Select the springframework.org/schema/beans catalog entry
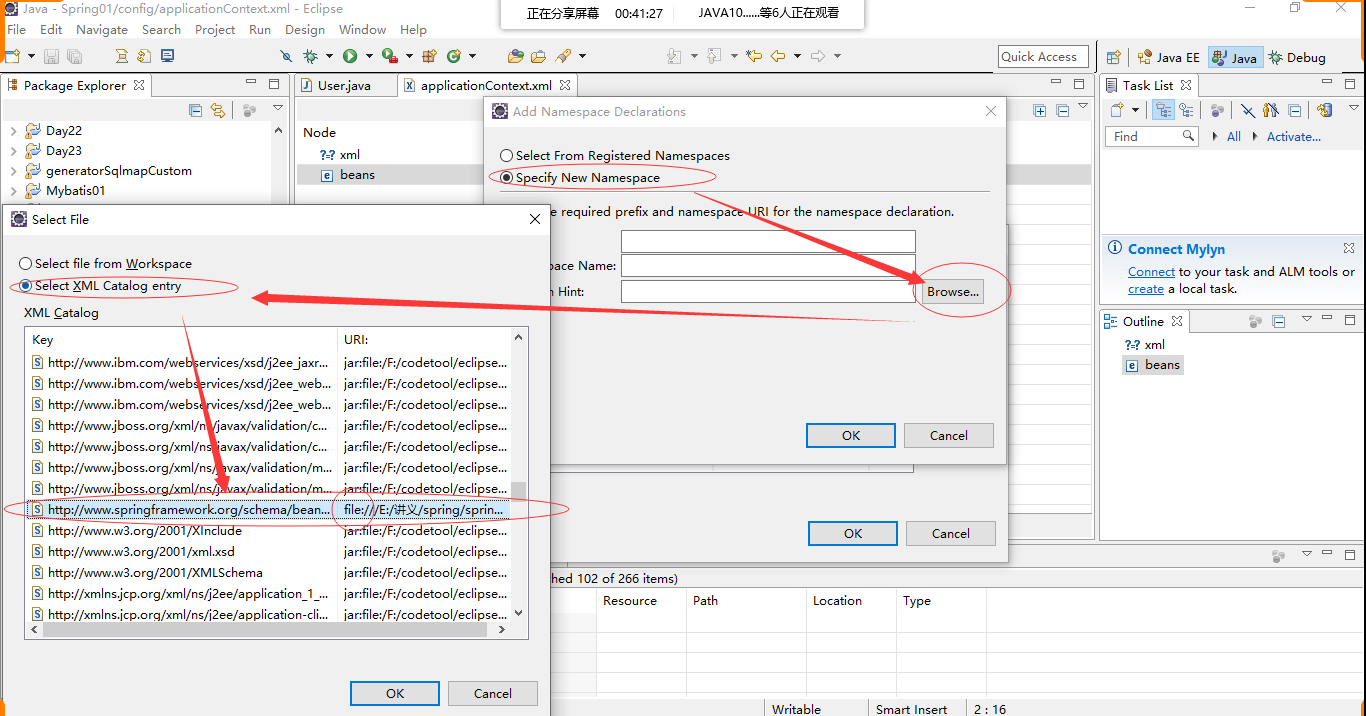Screen dimensions: 1366x716 pos(268,510)
